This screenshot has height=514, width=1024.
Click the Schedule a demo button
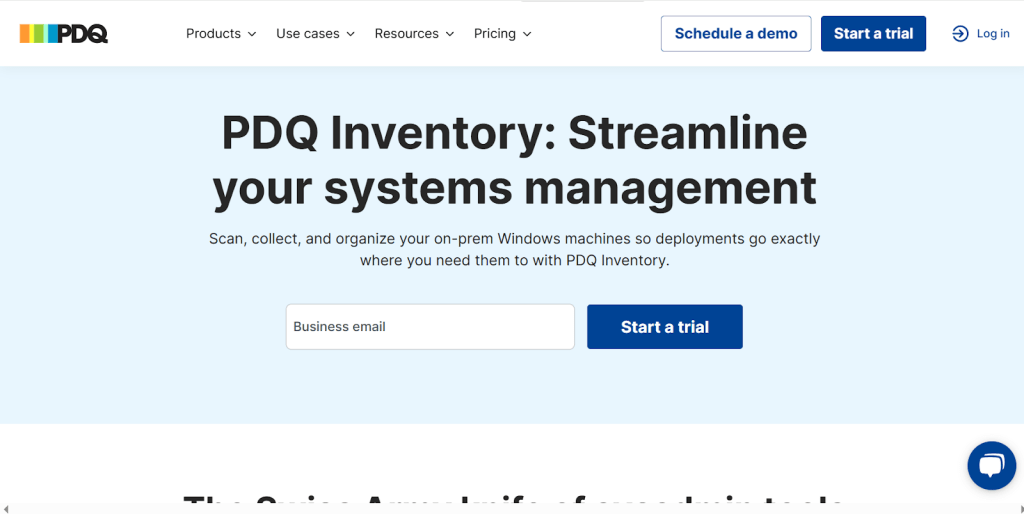[736, 34]
